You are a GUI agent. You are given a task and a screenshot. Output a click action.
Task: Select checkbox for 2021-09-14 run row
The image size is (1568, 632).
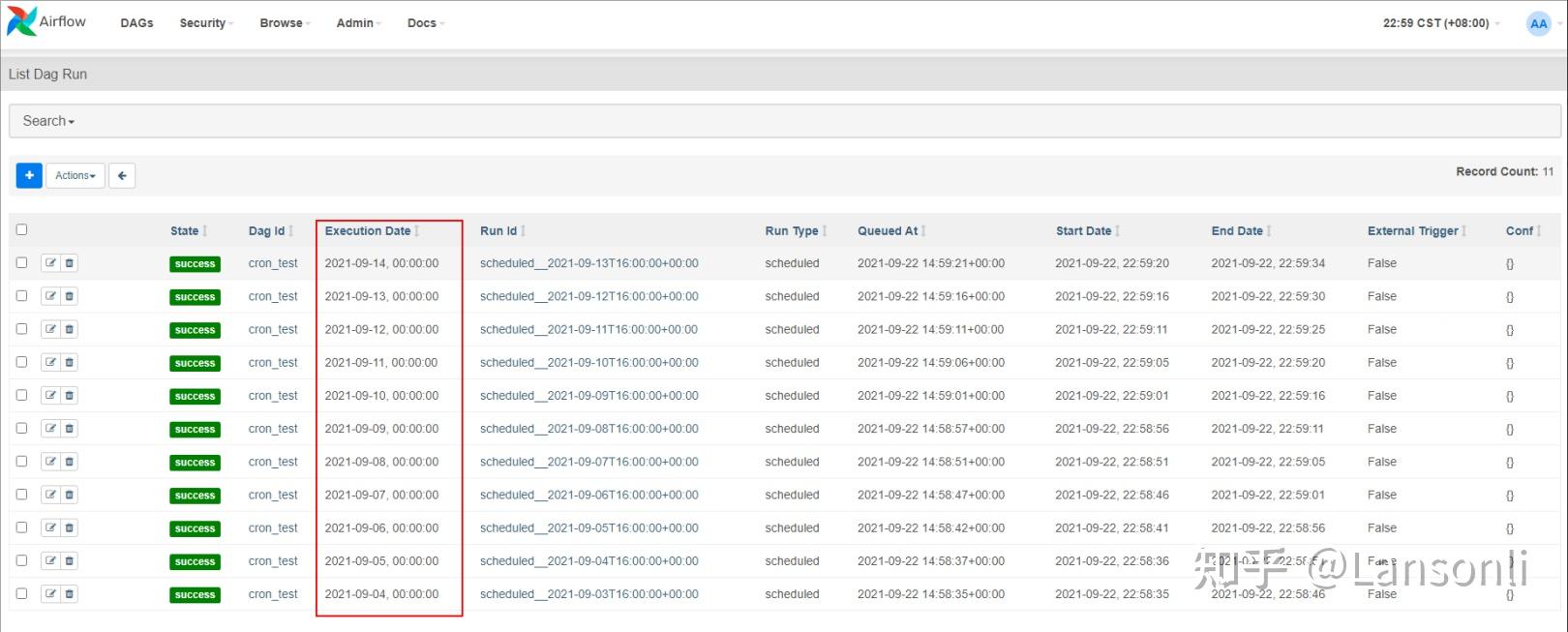coord(21,262)
